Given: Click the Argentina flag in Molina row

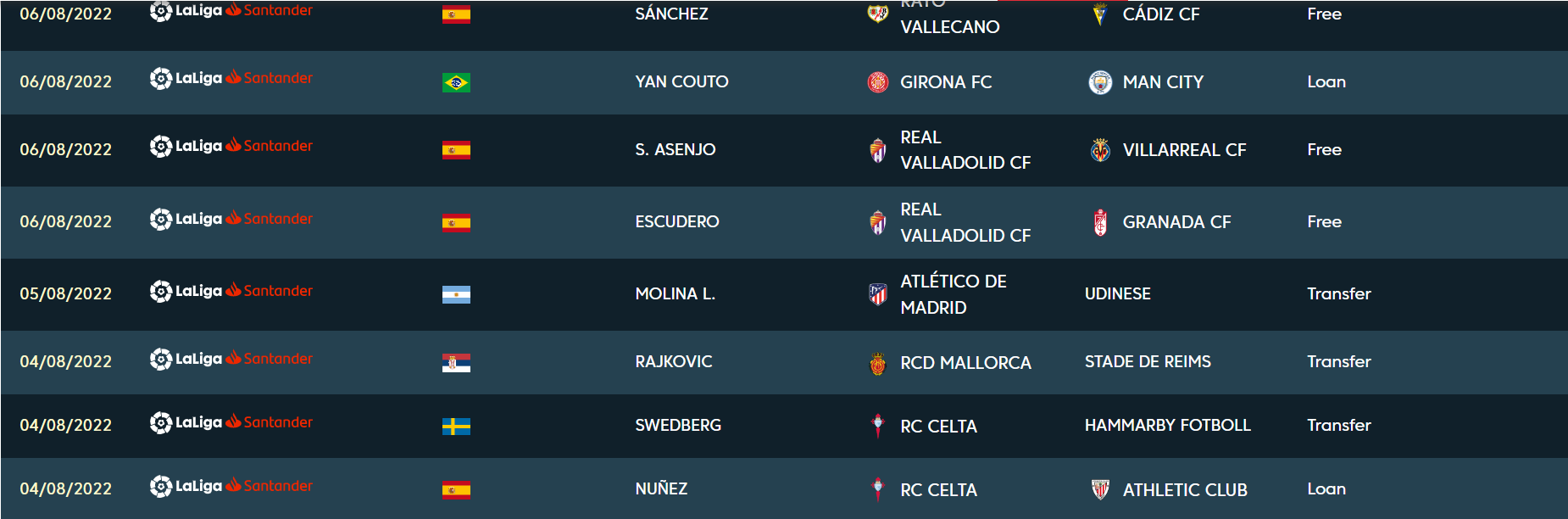Looking at the screenshot, I should click(x=456, y=294).
